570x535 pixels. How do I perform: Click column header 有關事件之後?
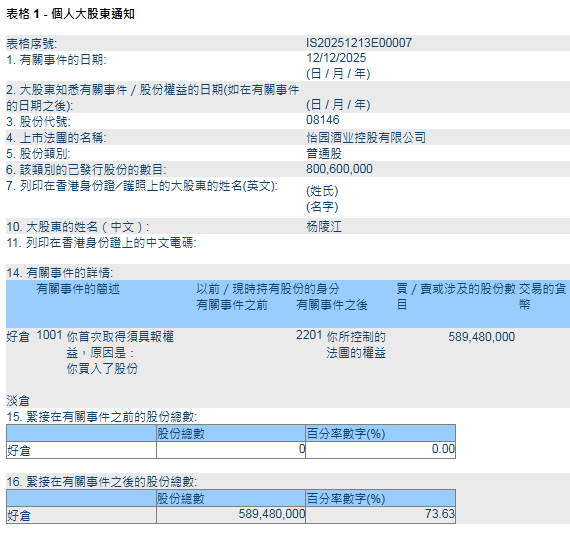[332, 305]
